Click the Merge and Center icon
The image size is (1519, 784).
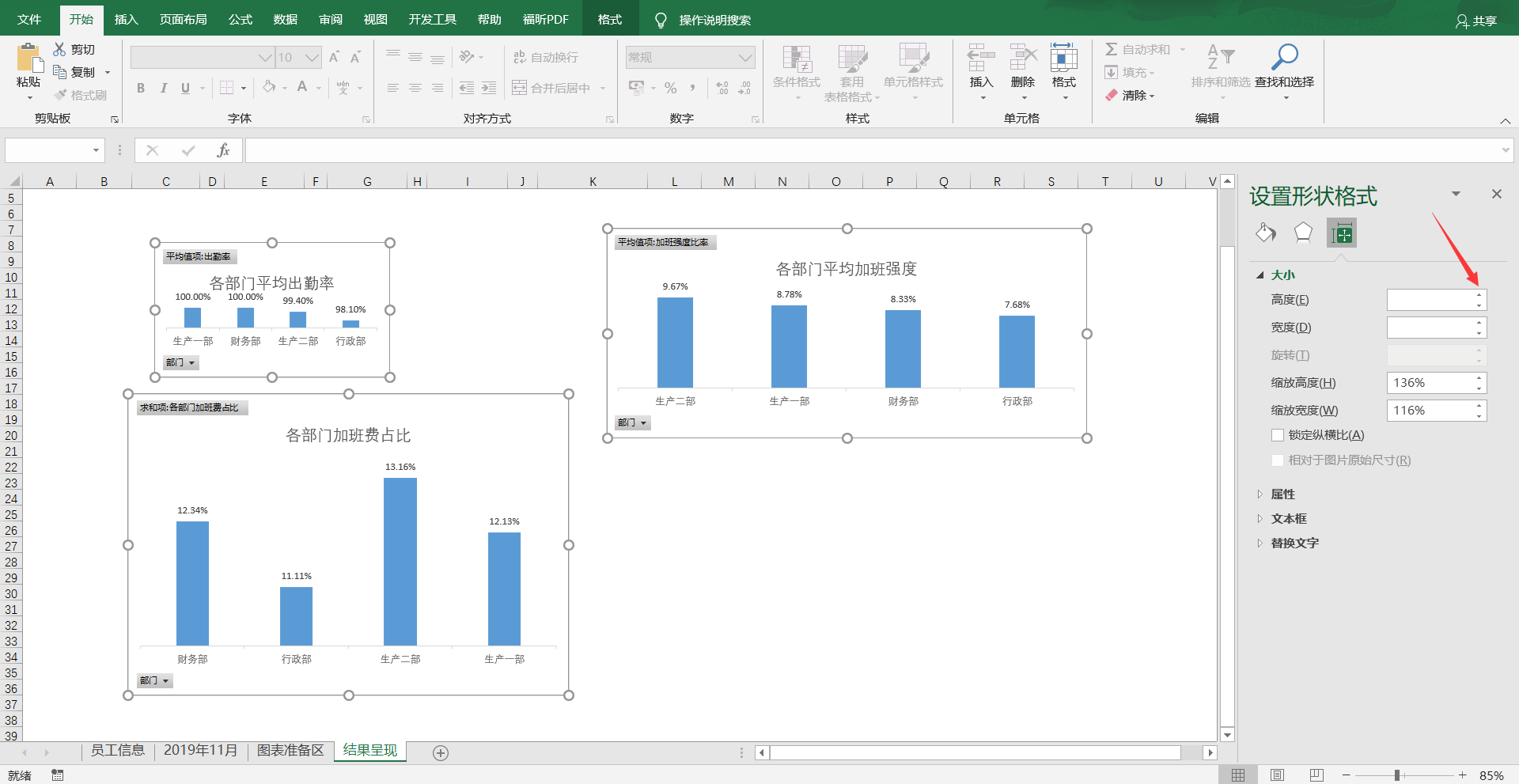[x=519, y=88]
